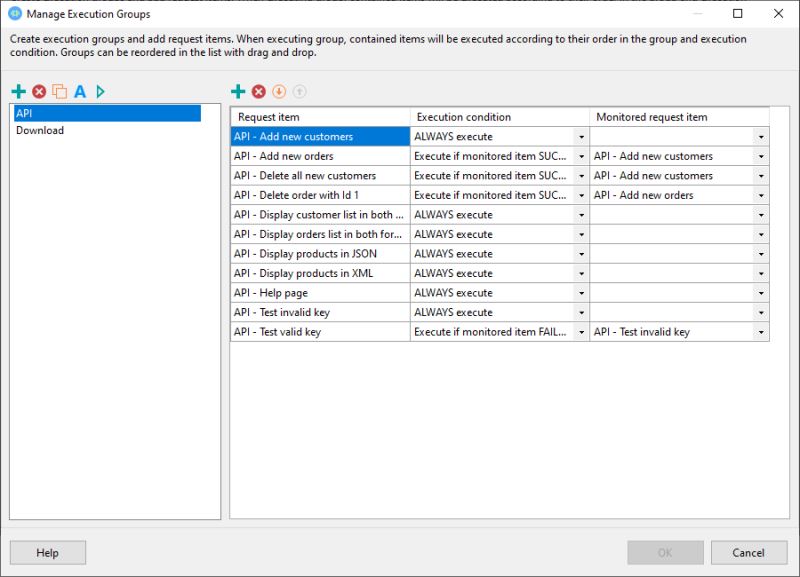The height and width of the screenshot is (577, 800).
Task: Click the Cancel button
Action: [x=748, y=553]
